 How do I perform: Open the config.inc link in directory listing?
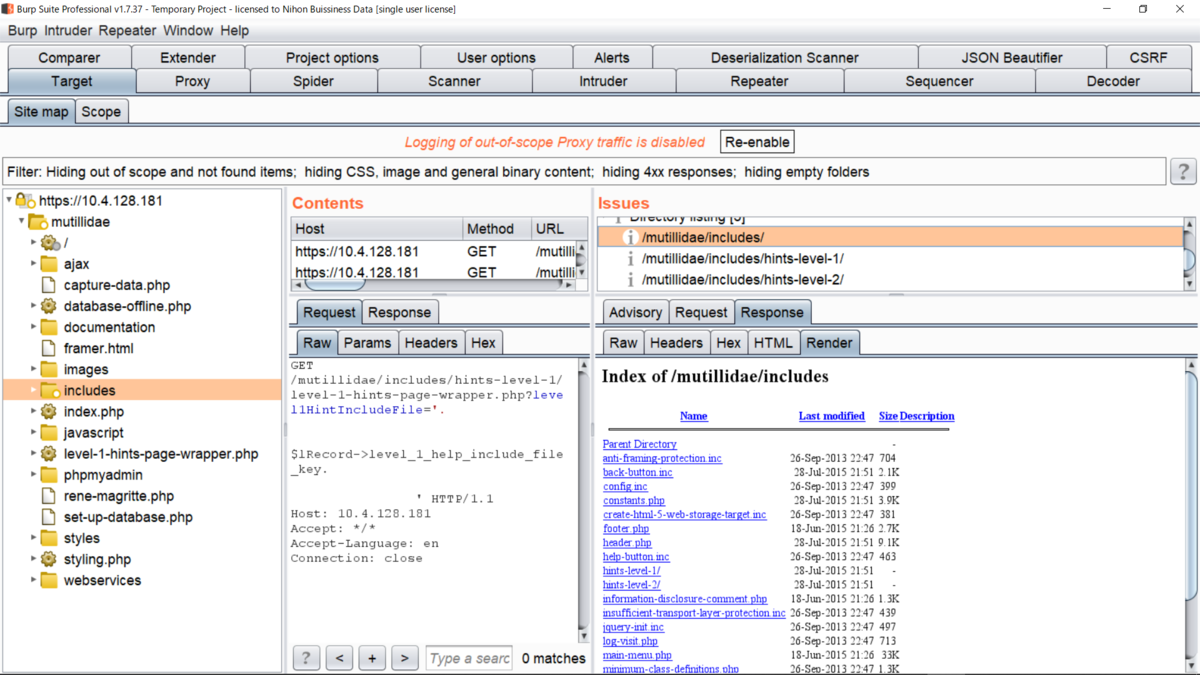pos(625,486)
